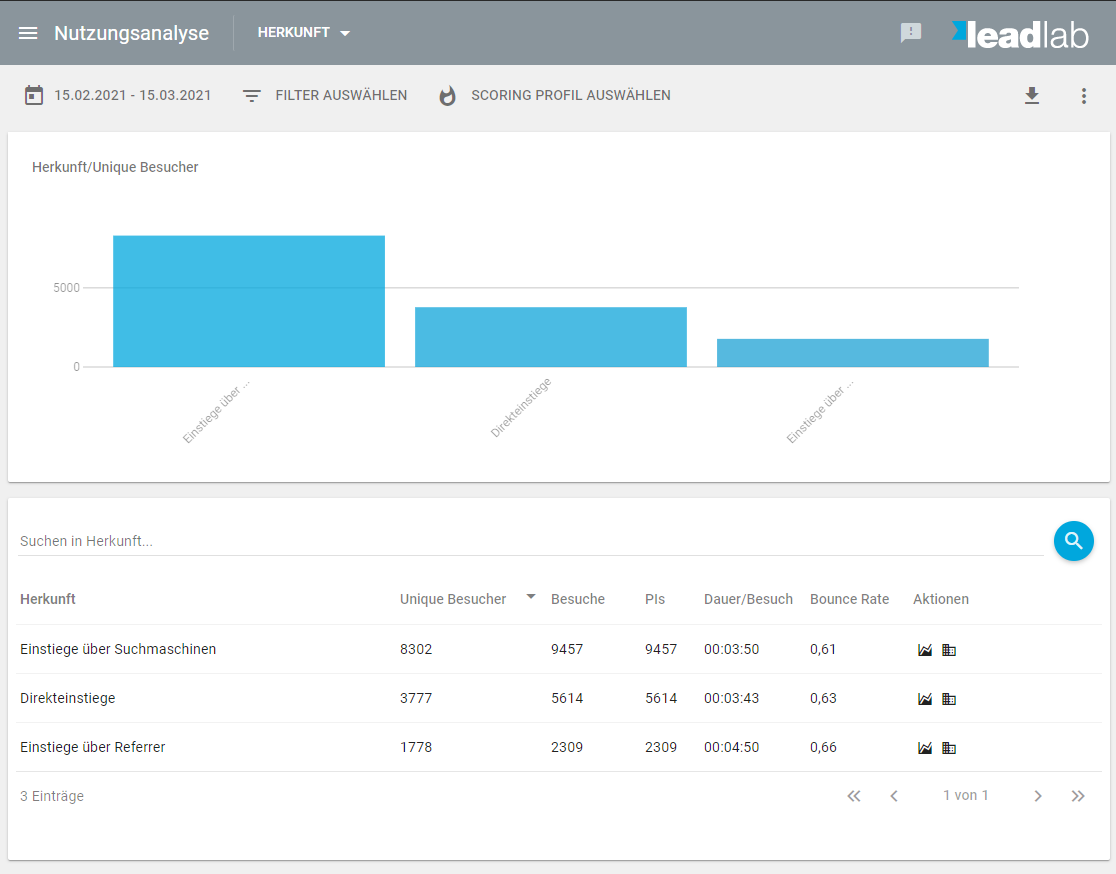Go to the last page of results
Screen dimensions: 1116x874
coord(1078,796)
